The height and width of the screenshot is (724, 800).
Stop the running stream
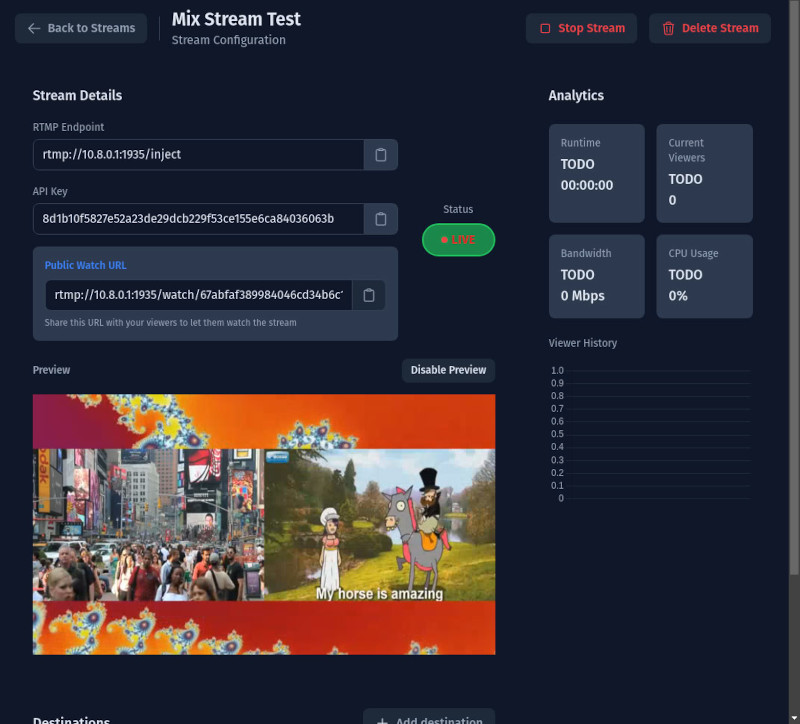coord(581,28)
